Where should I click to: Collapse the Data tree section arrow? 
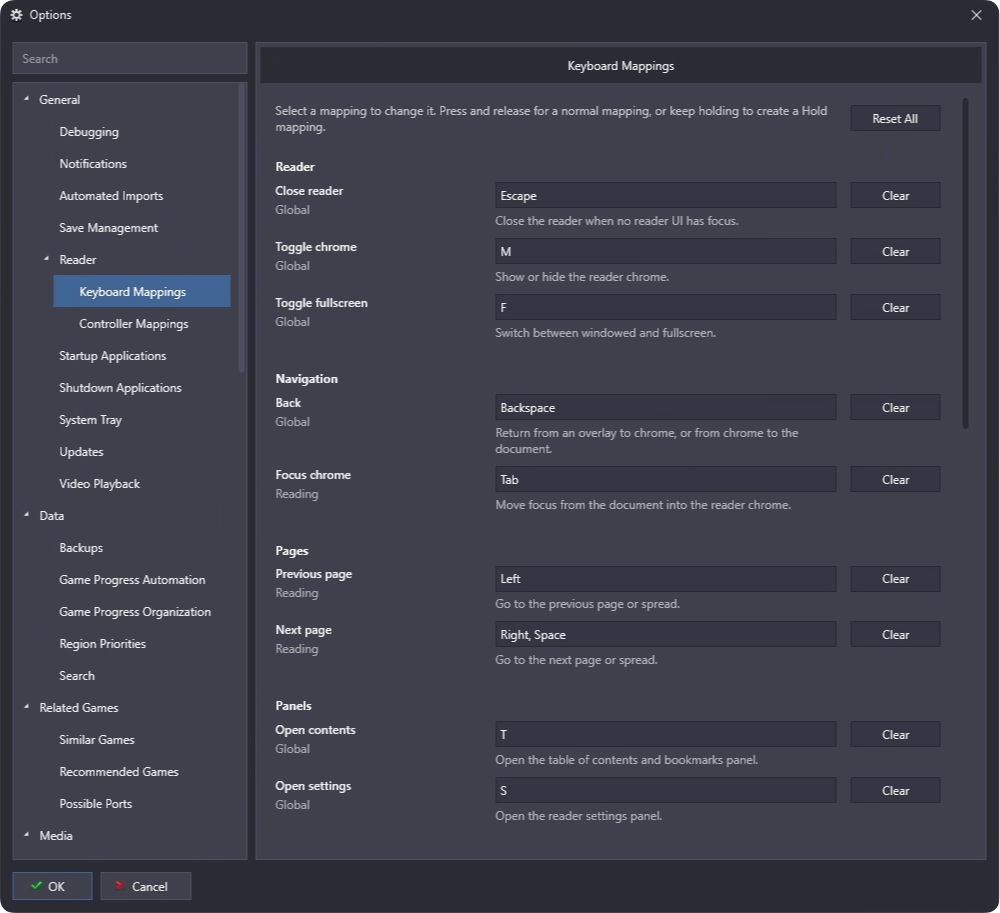26,515
